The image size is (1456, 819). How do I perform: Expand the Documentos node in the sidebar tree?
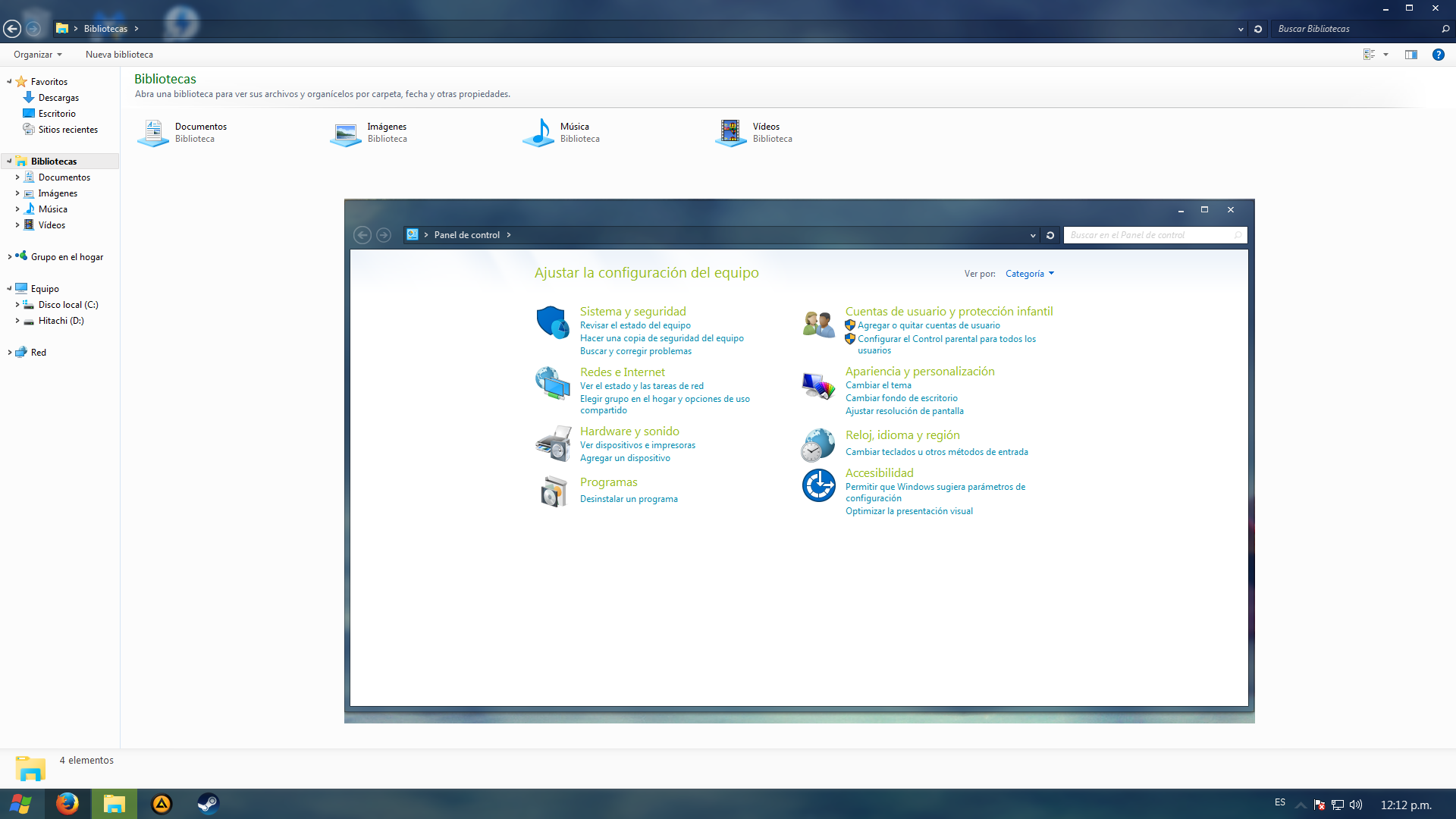[x=19, y=177]
